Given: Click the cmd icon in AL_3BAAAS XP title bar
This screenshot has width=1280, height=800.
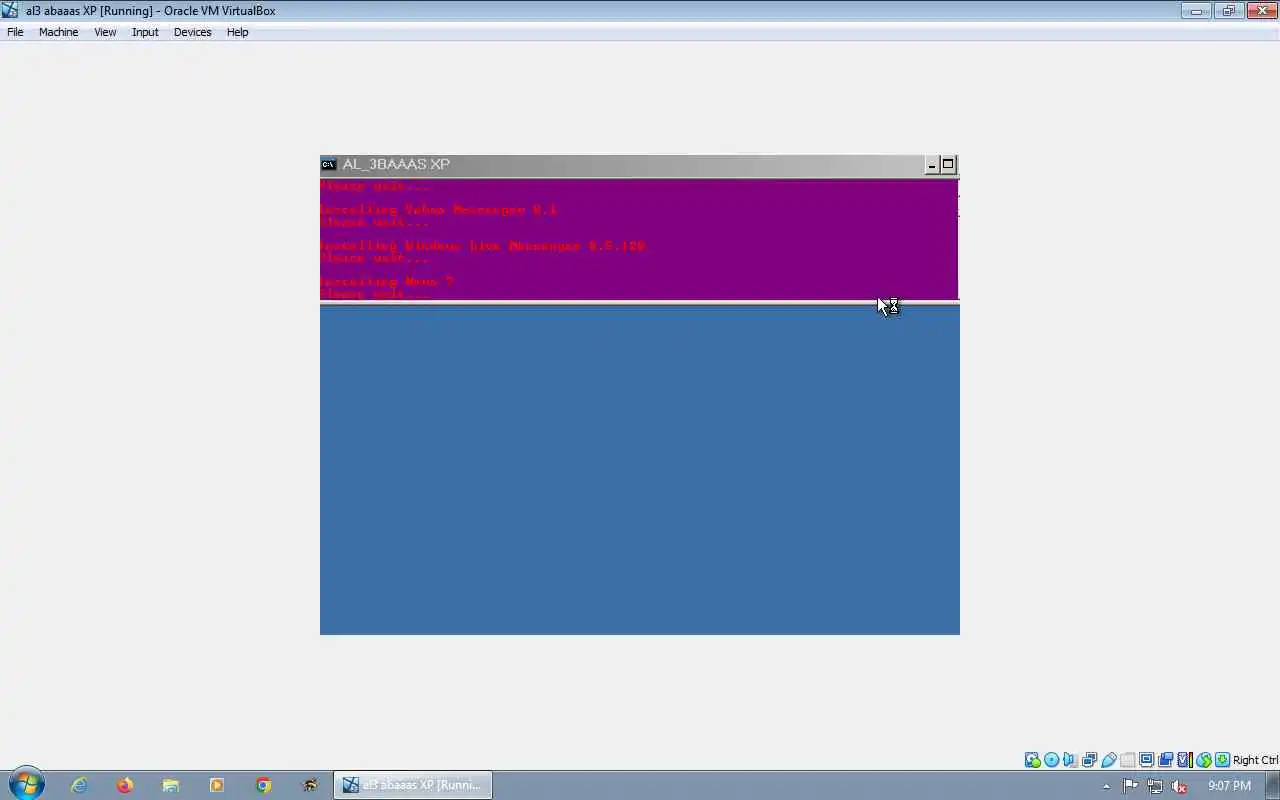Looking at the screenshot, I should point(328,164).
